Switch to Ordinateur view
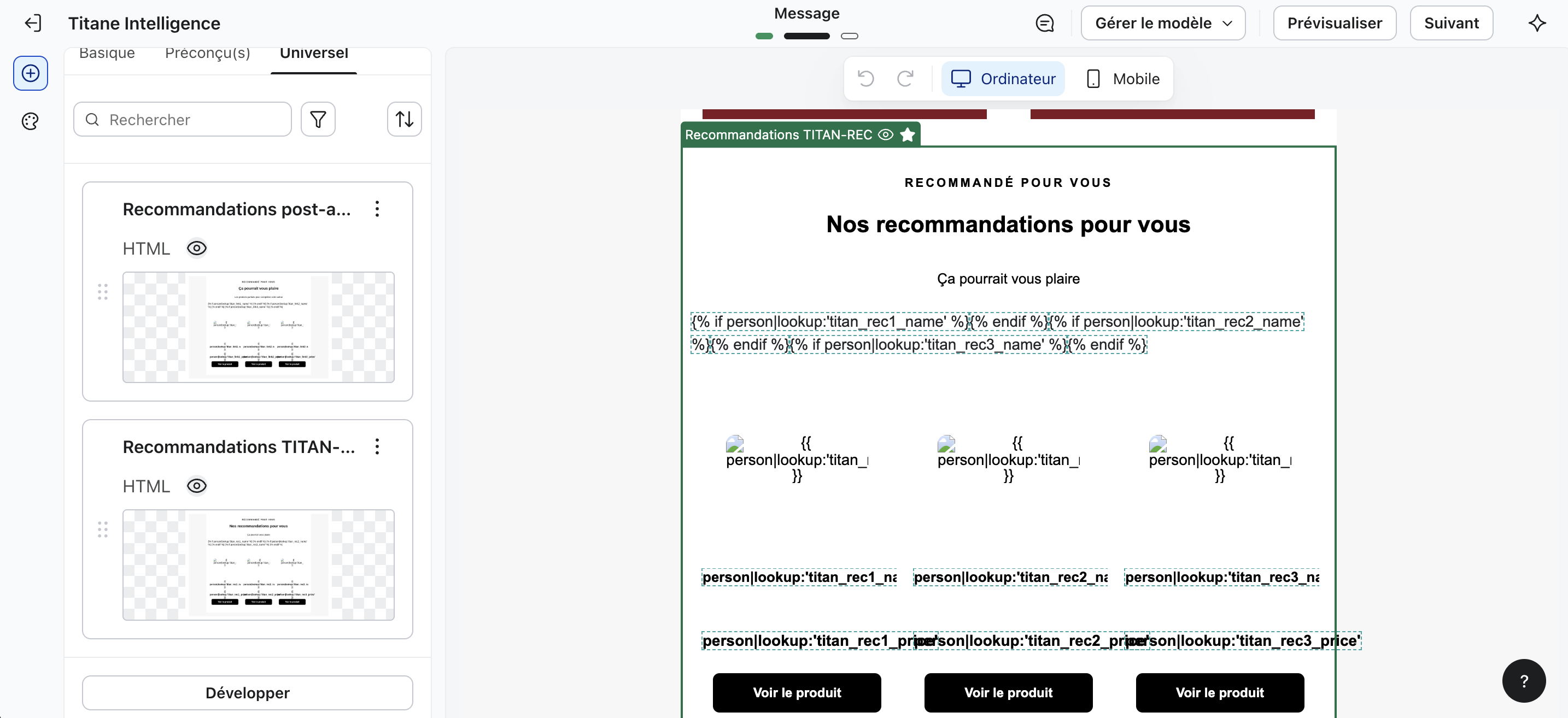Screen dimensions: 1568x718 (x=1003, y=79)
